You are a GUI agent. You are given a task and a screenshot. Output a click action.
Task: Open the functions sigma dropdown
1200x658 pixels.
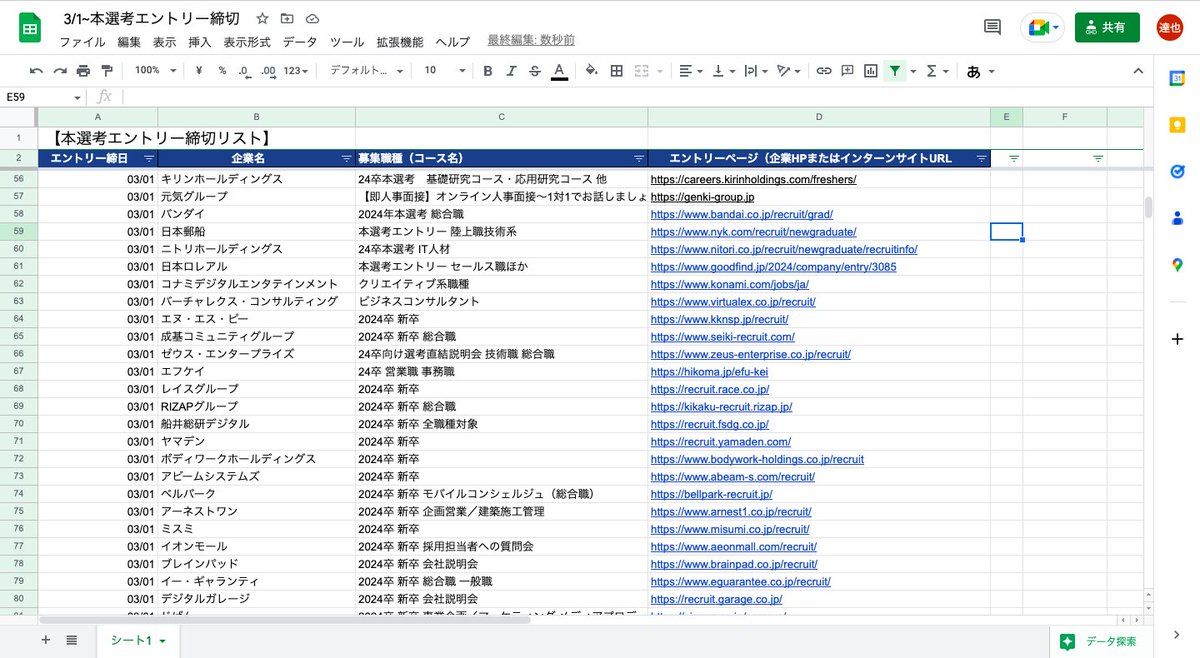click(x=937, y=71)
